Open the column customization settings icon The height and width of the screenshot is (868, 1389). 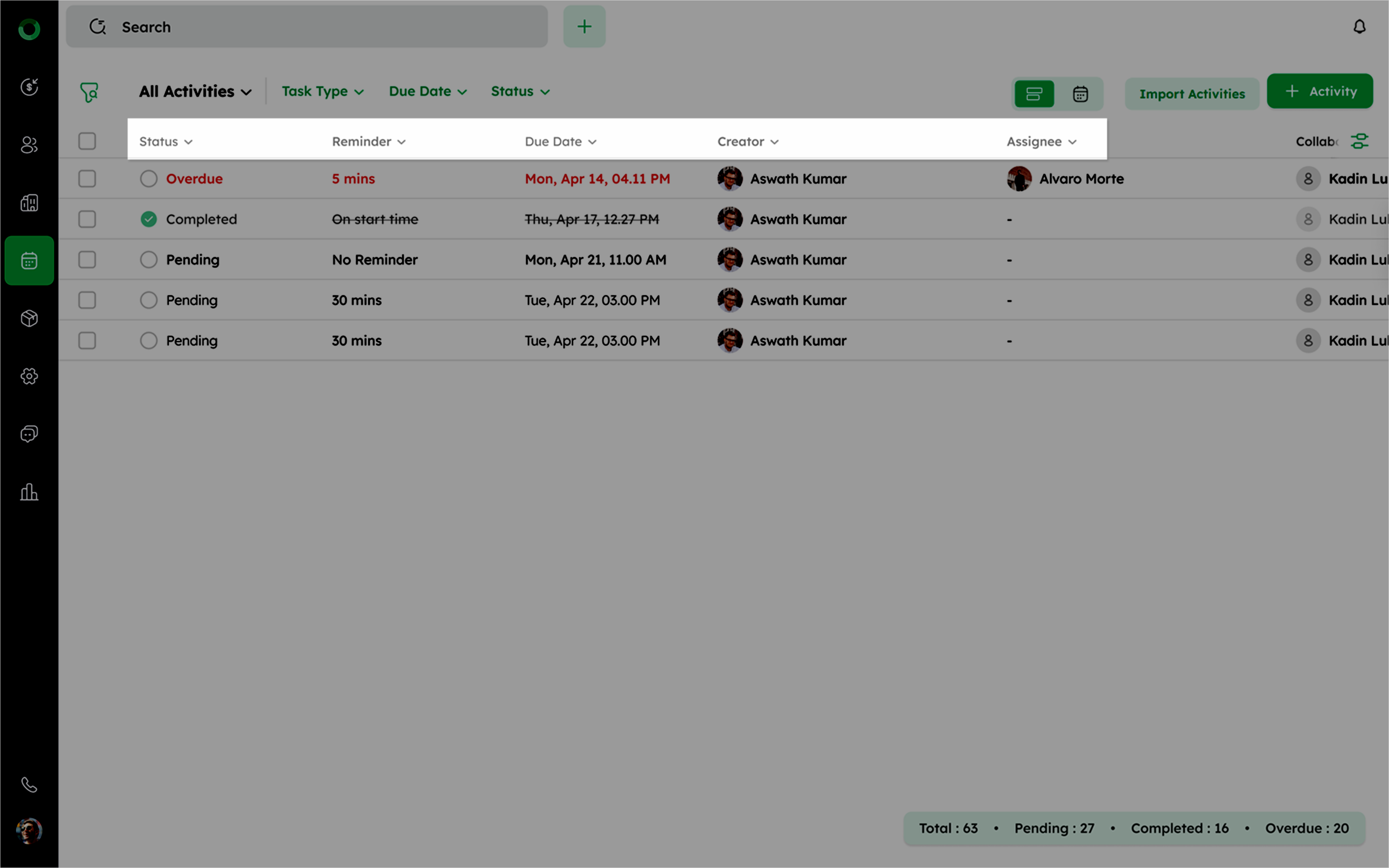coord(1359,141)
